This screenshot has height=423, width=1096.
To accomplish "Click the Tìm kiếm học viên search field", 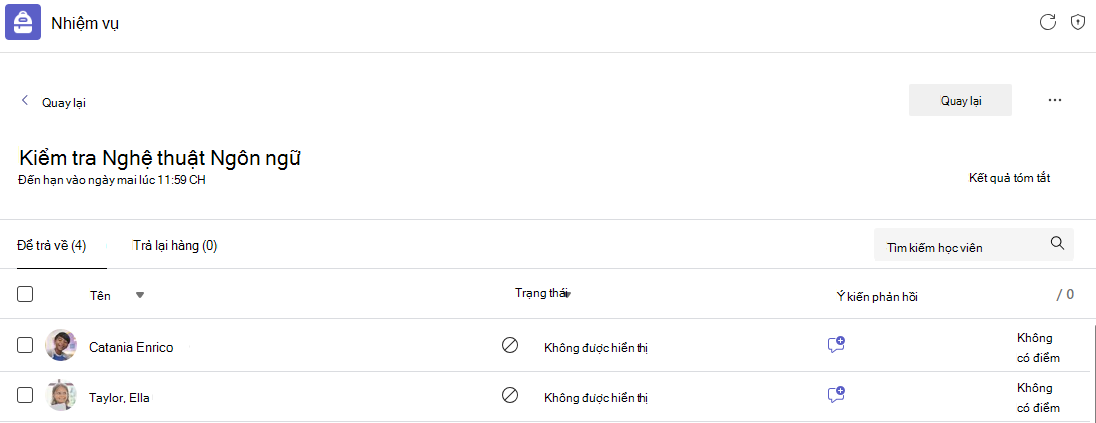I will pyautogui.click(x=974, y=244).
